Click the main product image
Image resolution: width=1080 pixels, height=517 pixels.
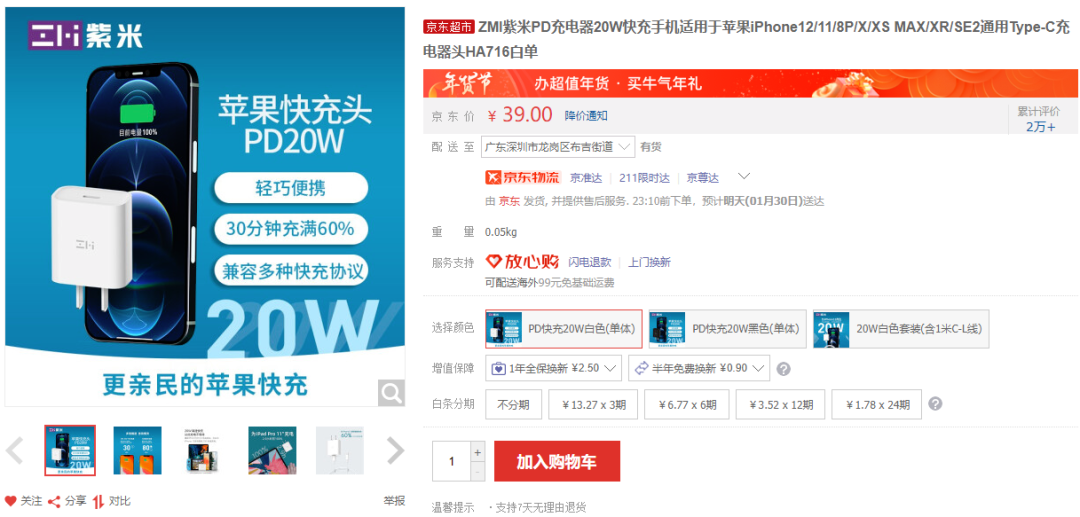point(205,207)
